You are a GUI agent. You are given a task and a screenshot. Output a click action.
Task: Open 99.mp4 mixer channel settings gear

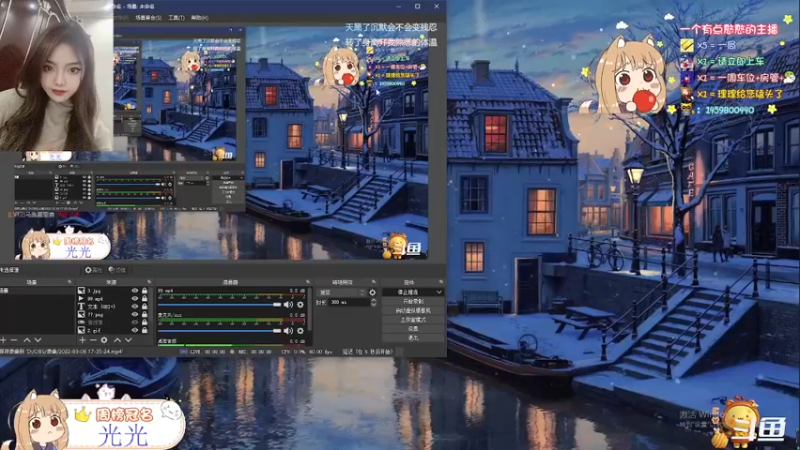coord(300,305)
